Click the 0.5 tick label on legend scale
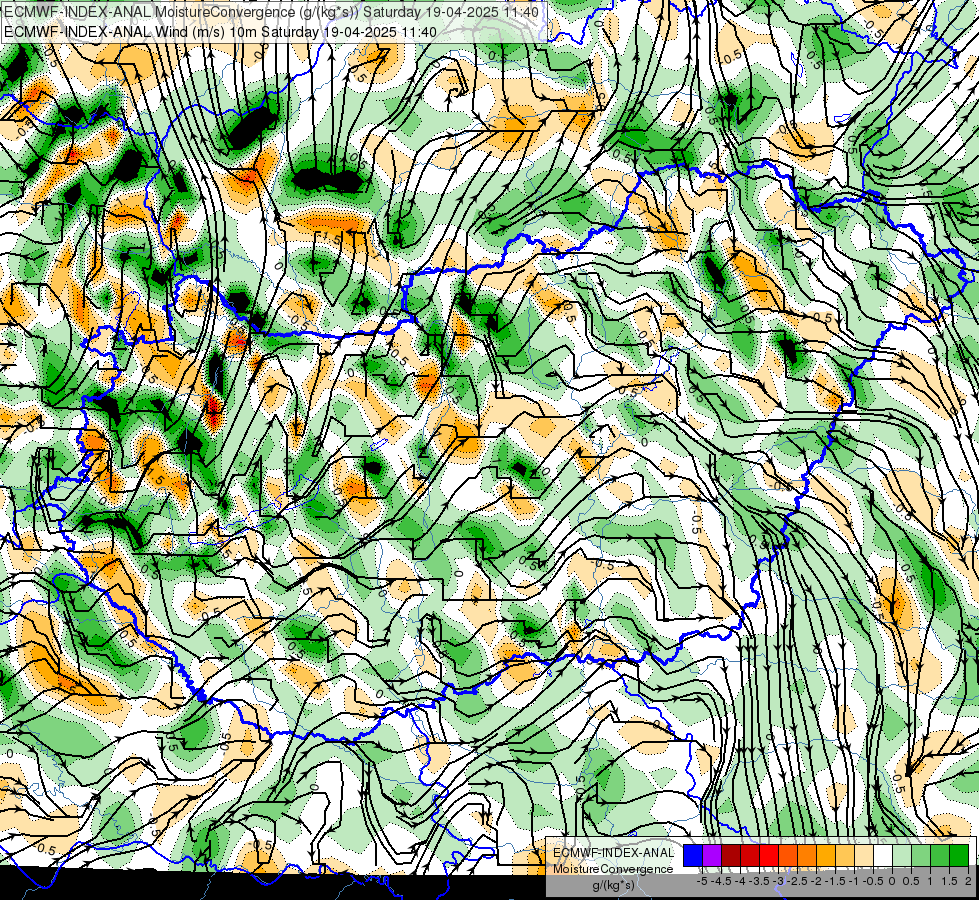 pyautogui.click(x=912, y=881)
